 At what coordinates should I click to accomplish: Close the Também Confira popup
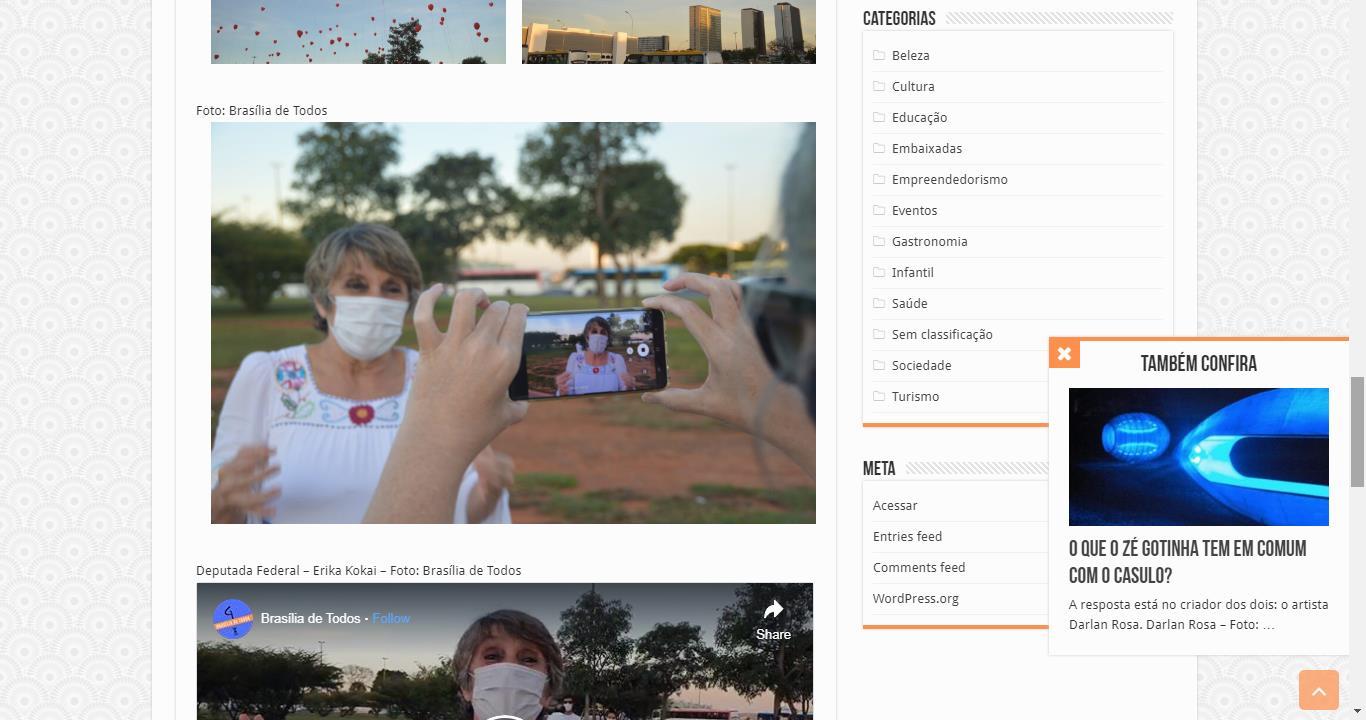[x=1064, y=353]
